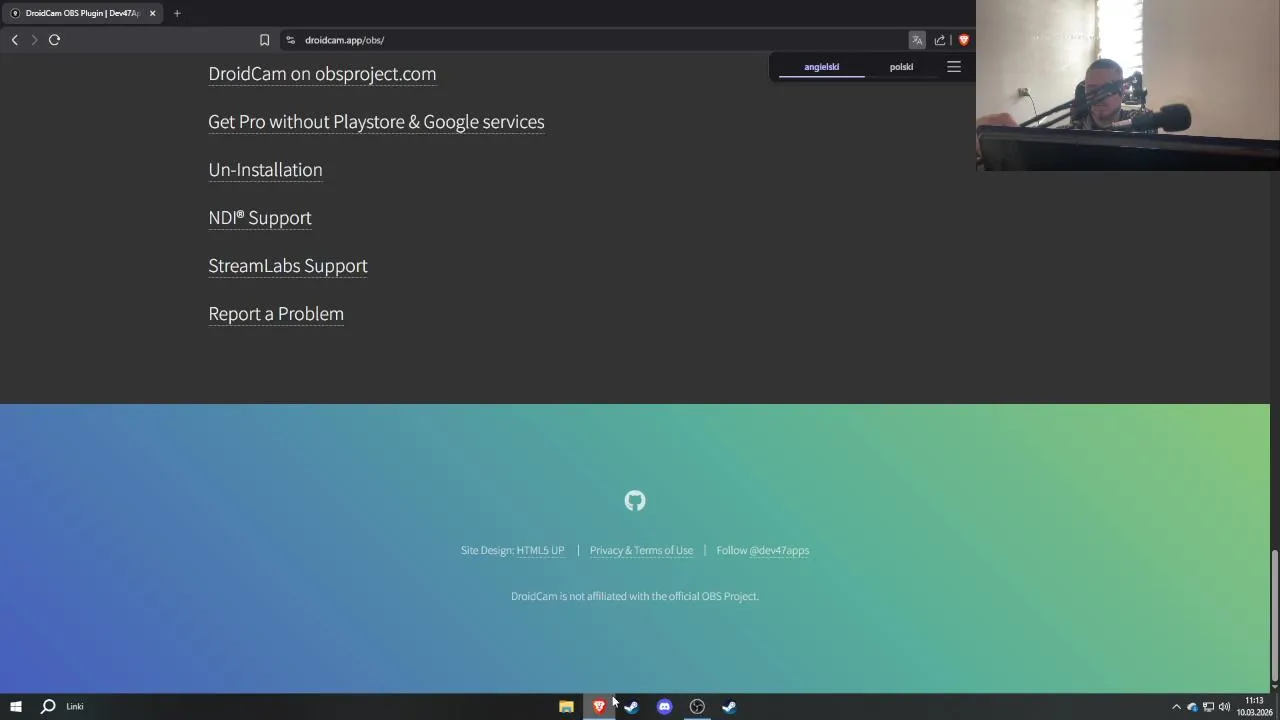Reload the DroidCam page
The height and width of the screenshot is (720, 1280).
54,40
